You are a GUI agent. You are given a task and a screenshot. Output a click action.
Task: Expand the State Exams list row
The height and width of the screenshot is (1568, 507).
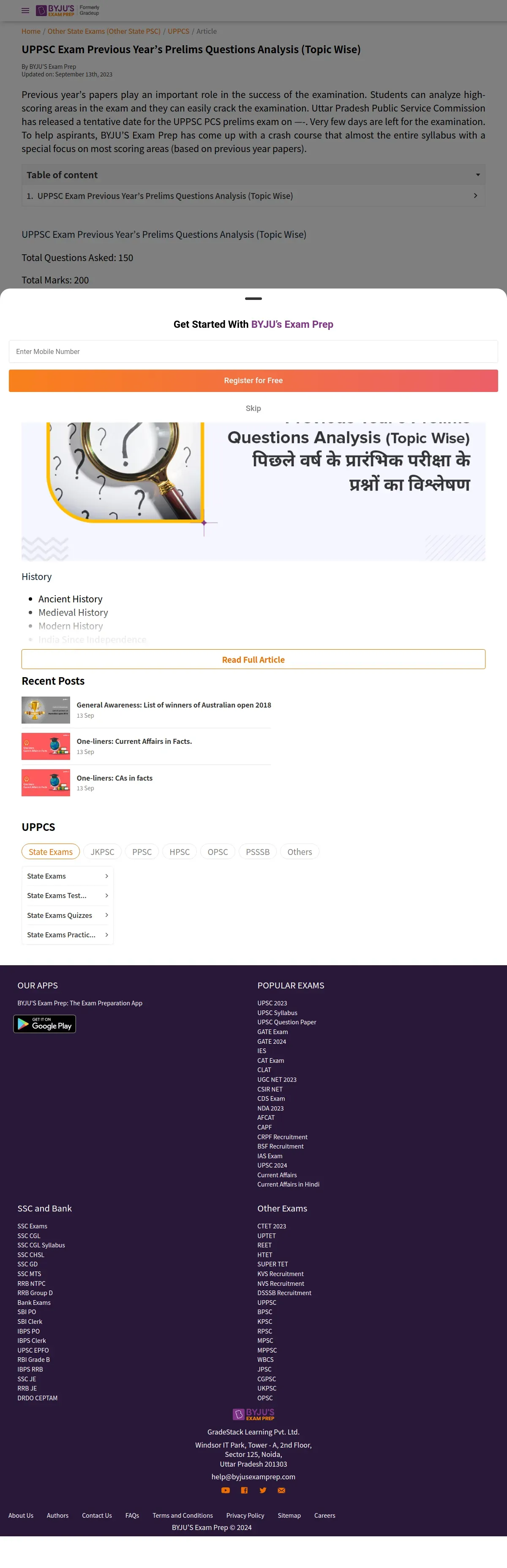tap(68, 876)
